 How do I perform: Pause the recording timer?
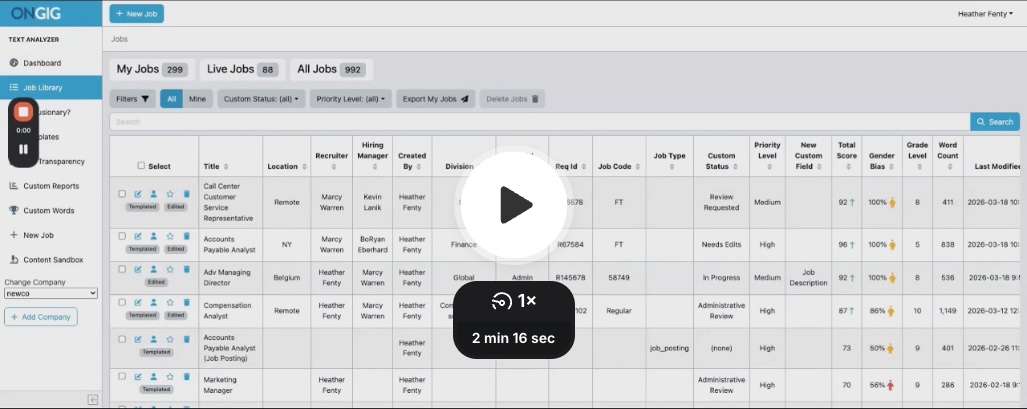click(x=23, y=149)
